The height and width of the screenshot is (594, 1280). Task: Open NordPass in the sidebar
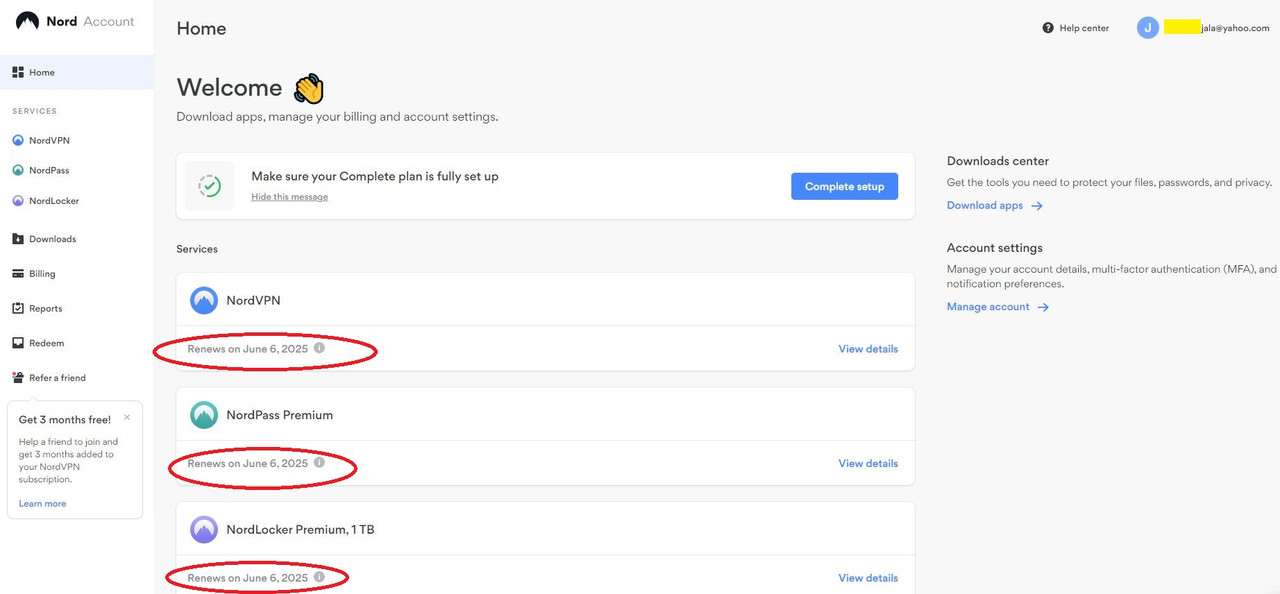(x=49, y=171)
